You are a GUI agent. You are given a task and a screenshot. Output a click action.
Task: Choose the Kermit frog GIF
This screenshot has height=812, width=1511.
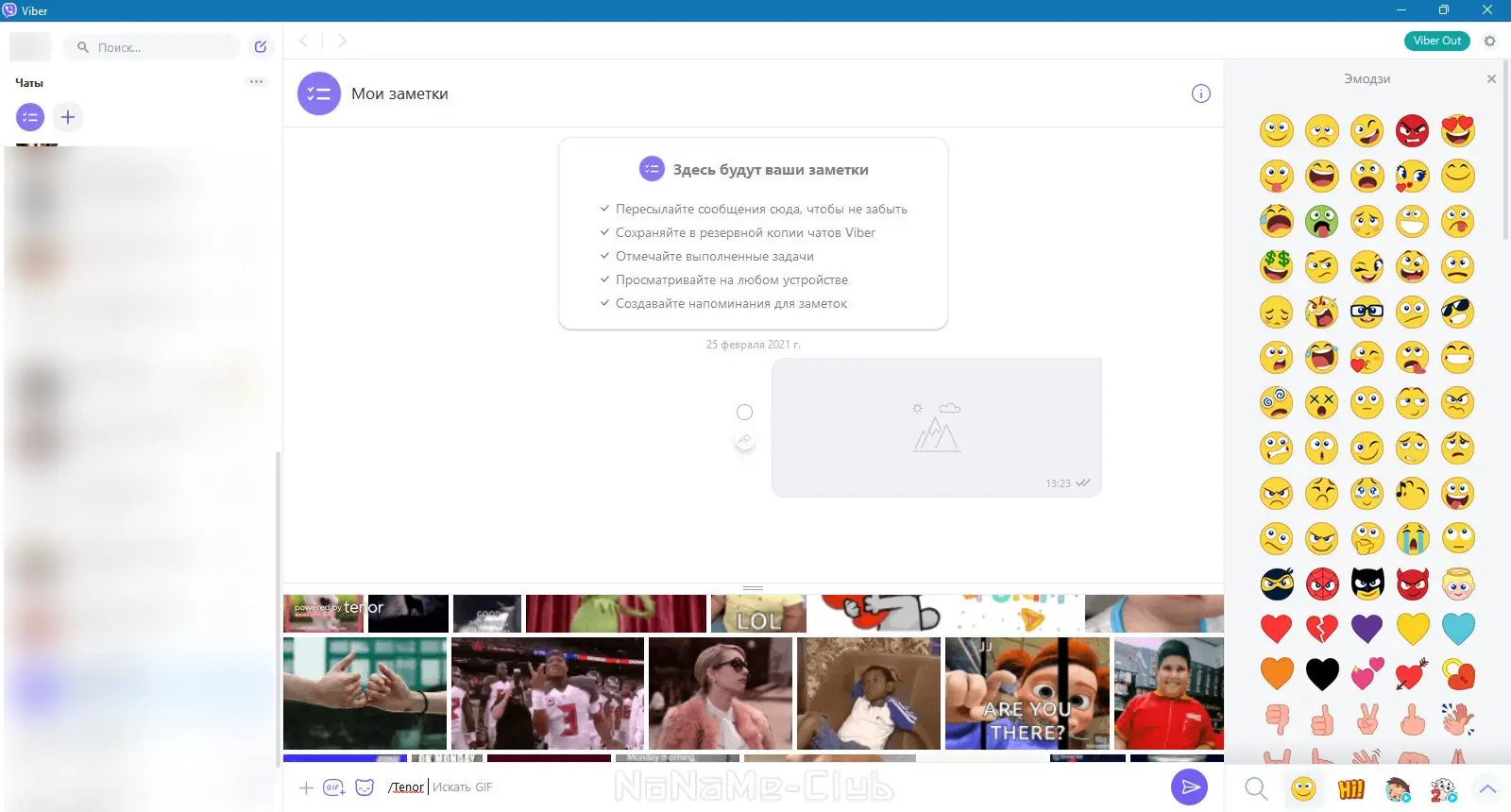point(616,614)
